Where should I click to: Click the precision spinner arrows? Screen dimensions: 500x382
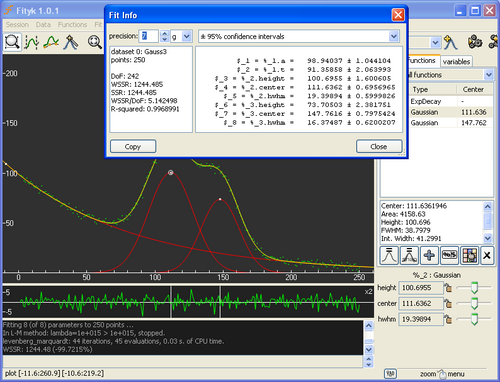[164, 36]
